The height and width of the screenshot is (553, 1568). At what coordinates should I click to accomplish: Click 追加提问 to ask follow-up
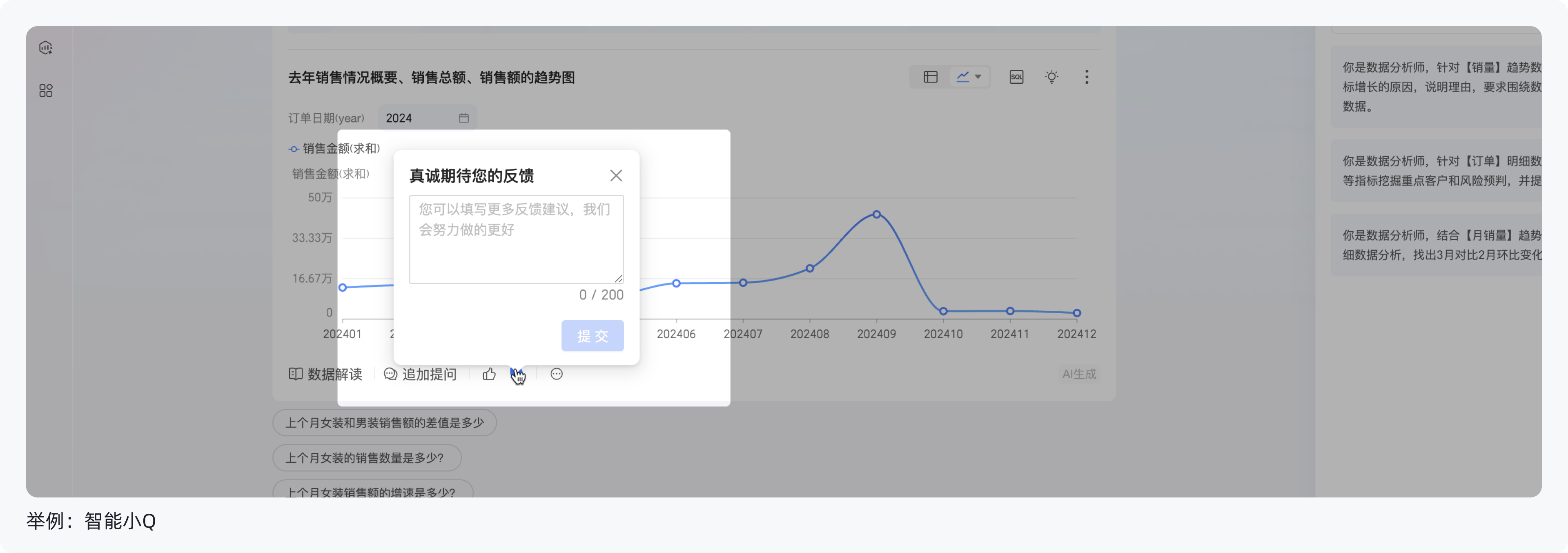[x=421, y=374]
